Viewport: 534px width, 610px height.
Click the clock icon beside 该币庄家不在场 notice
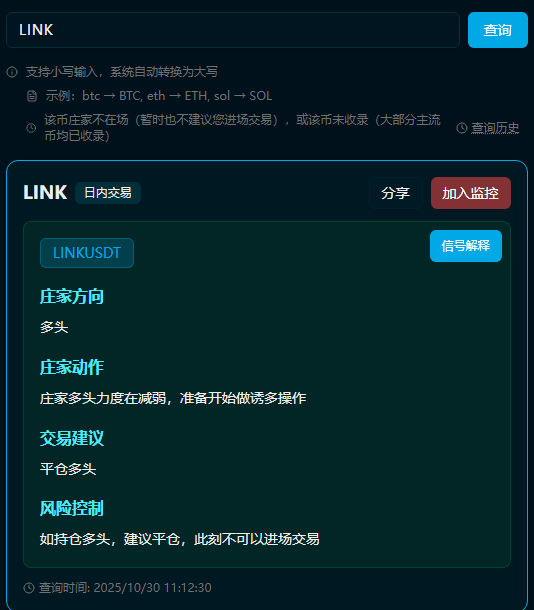tap(31, 128)
